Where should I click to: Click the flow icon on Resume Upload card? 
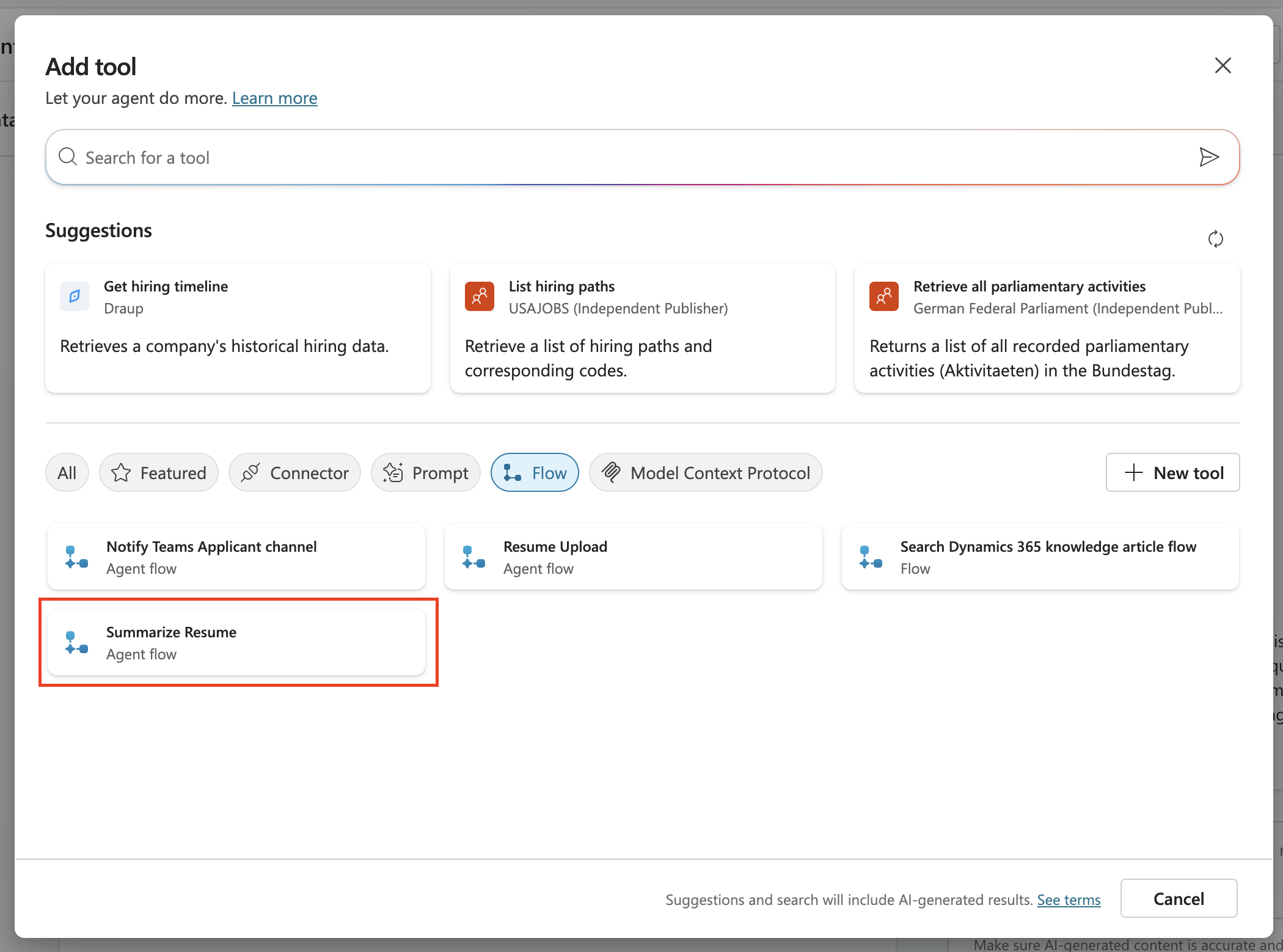tap(473, 557)
